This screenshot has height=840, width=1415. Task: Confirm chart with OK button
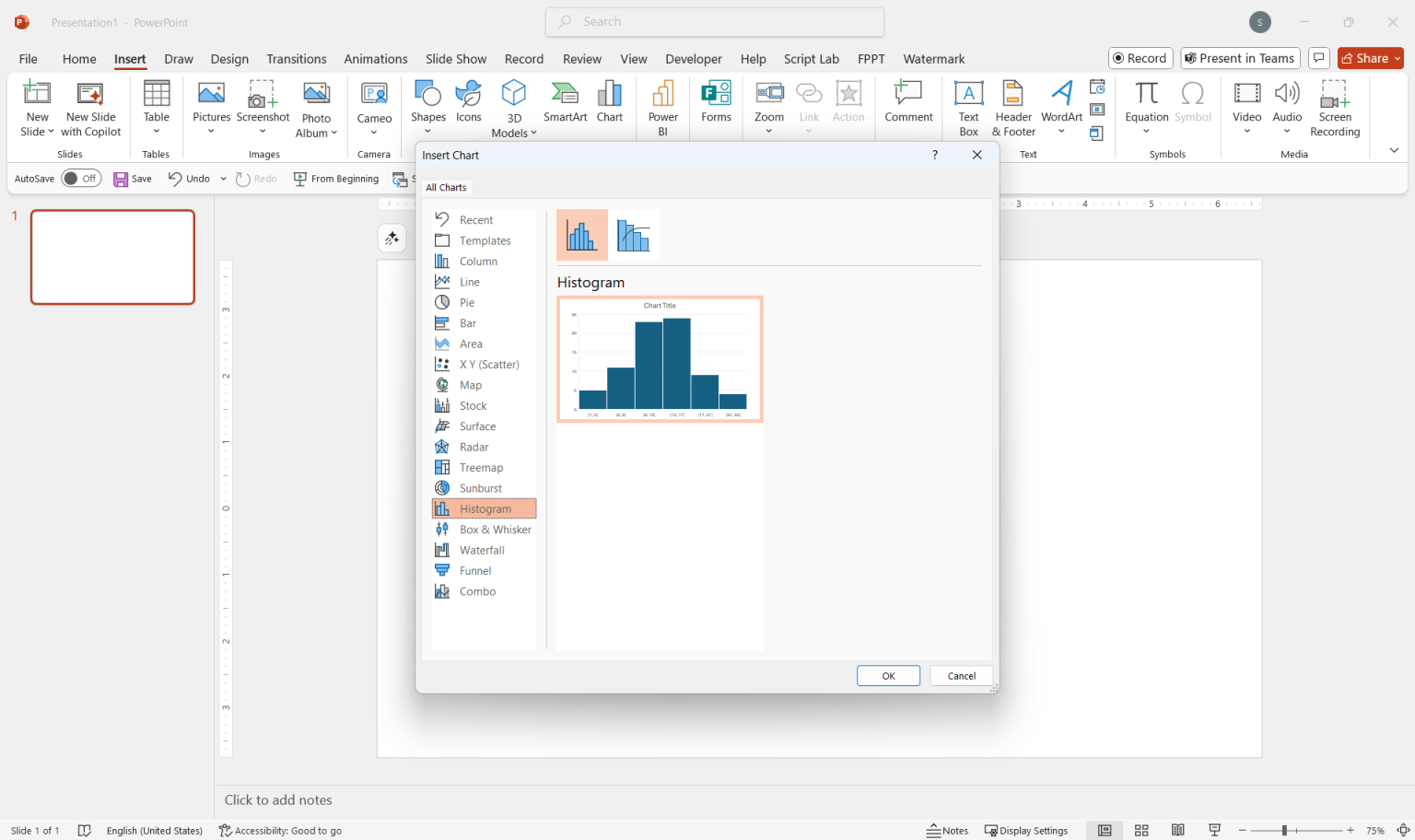click(x=888, y=676)
